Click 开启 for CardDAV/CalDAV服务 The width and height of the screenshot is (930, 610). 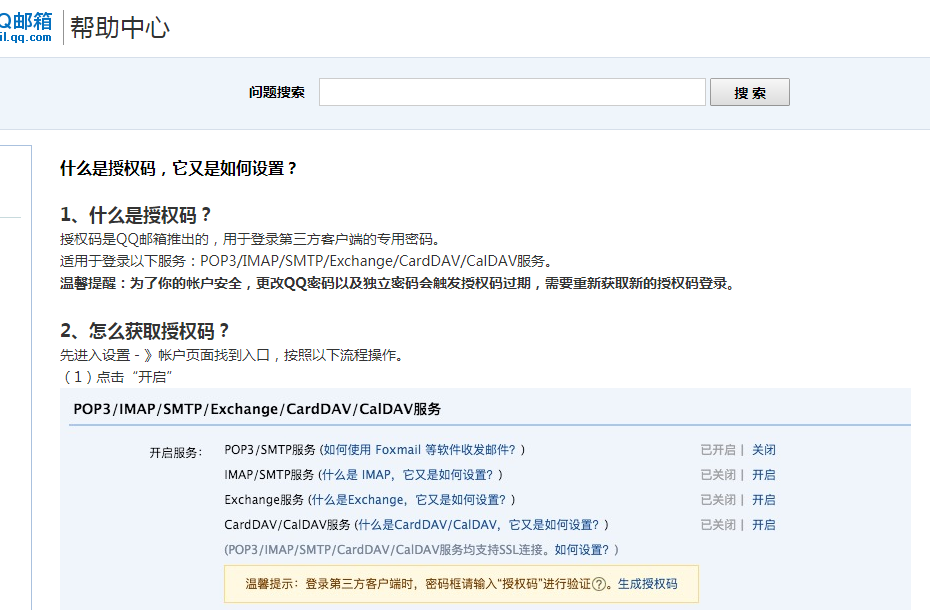763,525
